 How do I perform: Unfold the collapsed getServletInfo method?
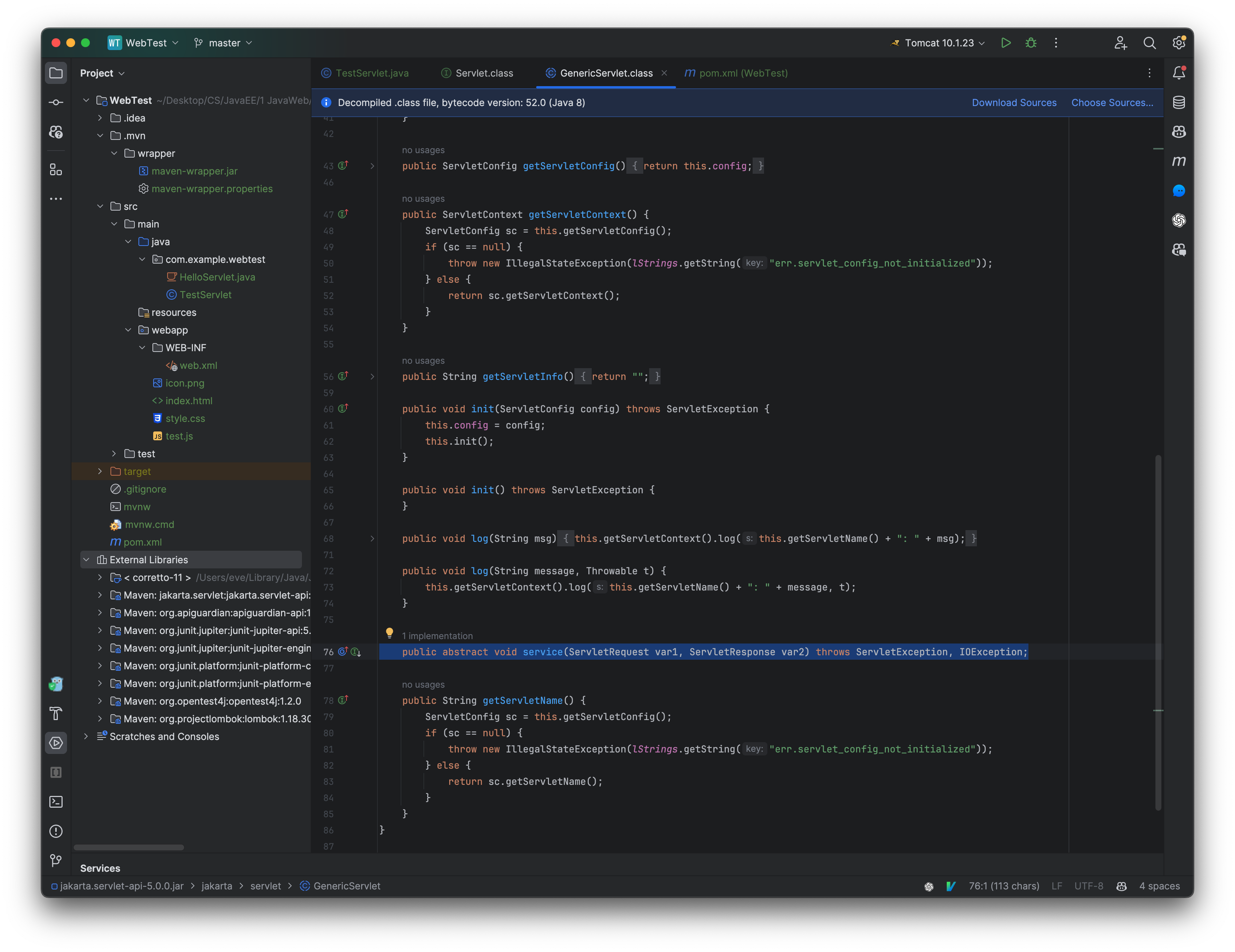(x=372, y=377)
